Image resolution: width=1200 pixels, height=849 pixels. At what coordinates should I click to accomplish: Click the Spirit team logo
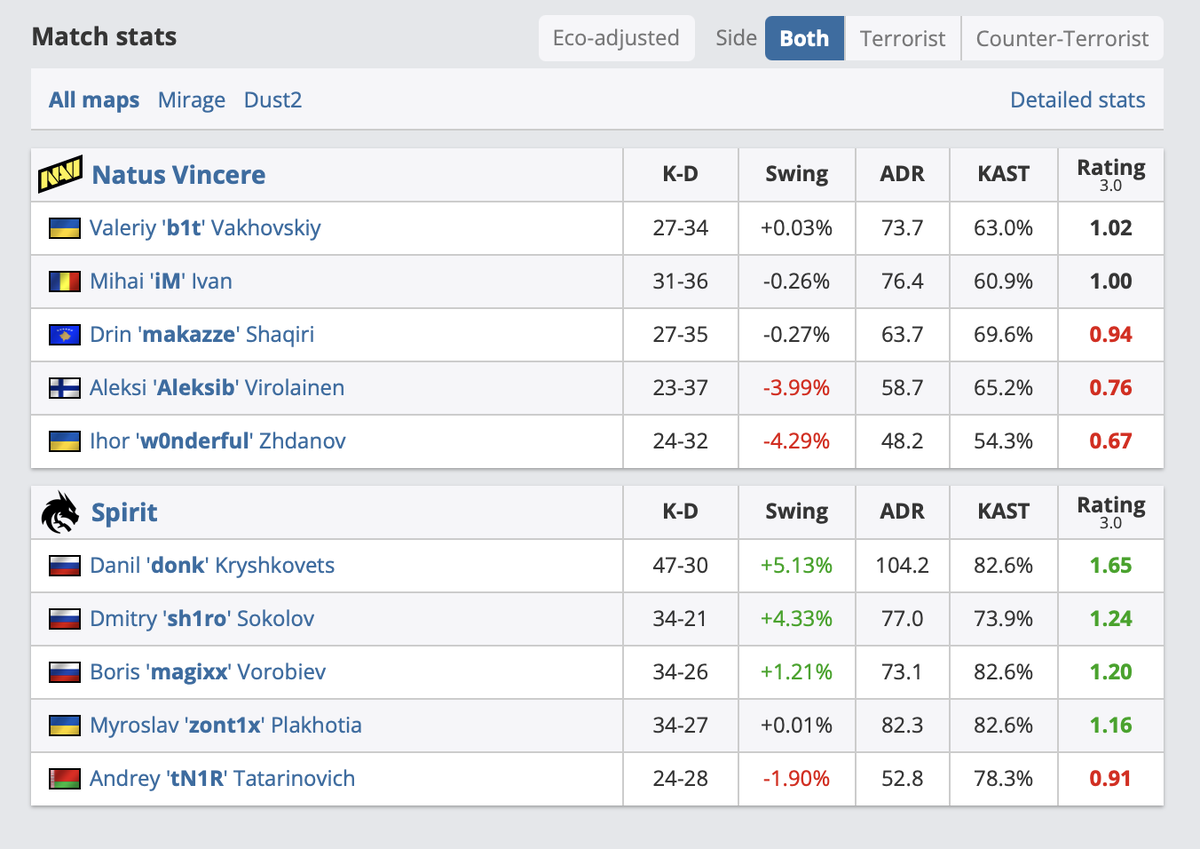coord(59,511)
